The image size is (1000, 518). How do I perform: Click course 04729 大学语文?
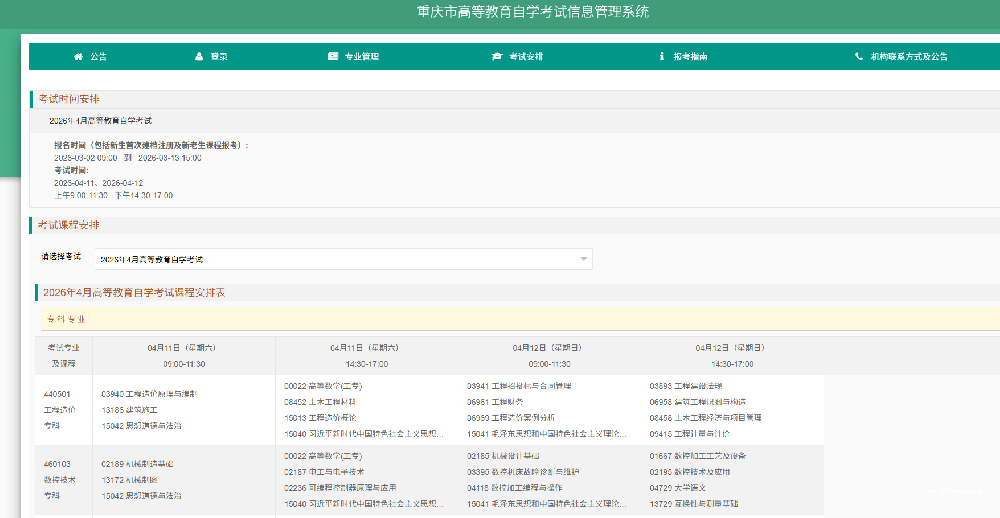[679, 487]
